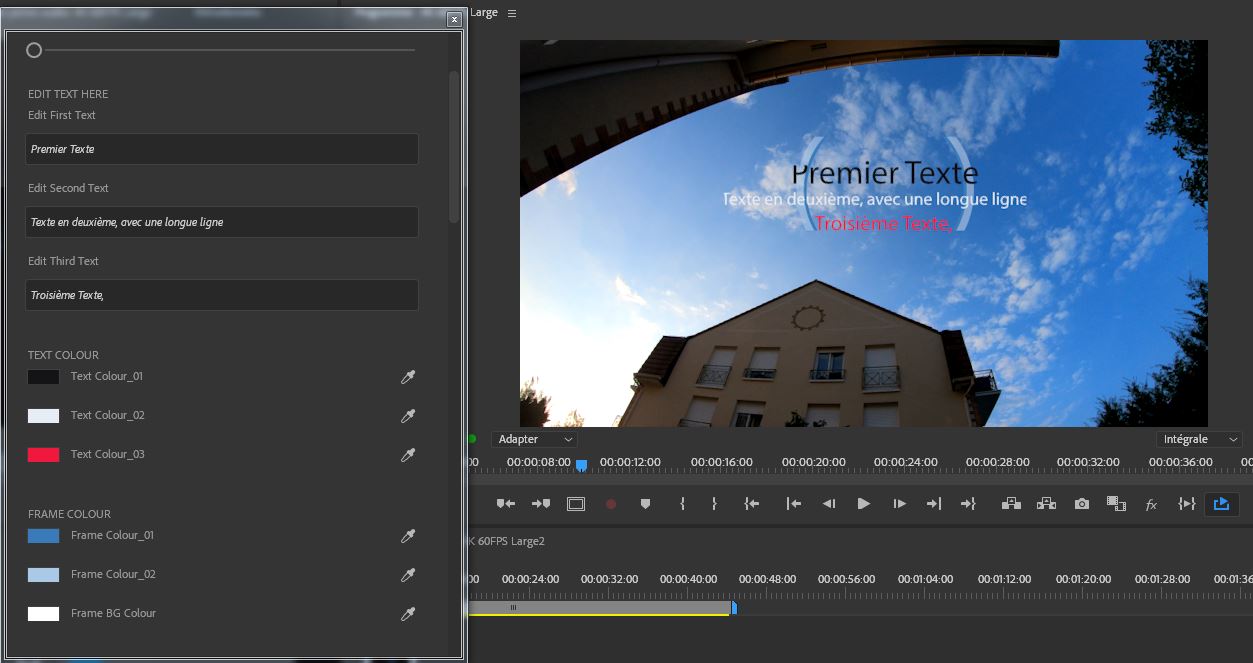Open the Intégrale playback resolution dropdown
Image resolution: width=1253 pixels, height=663 pixels.
(x=1200, y=439)
